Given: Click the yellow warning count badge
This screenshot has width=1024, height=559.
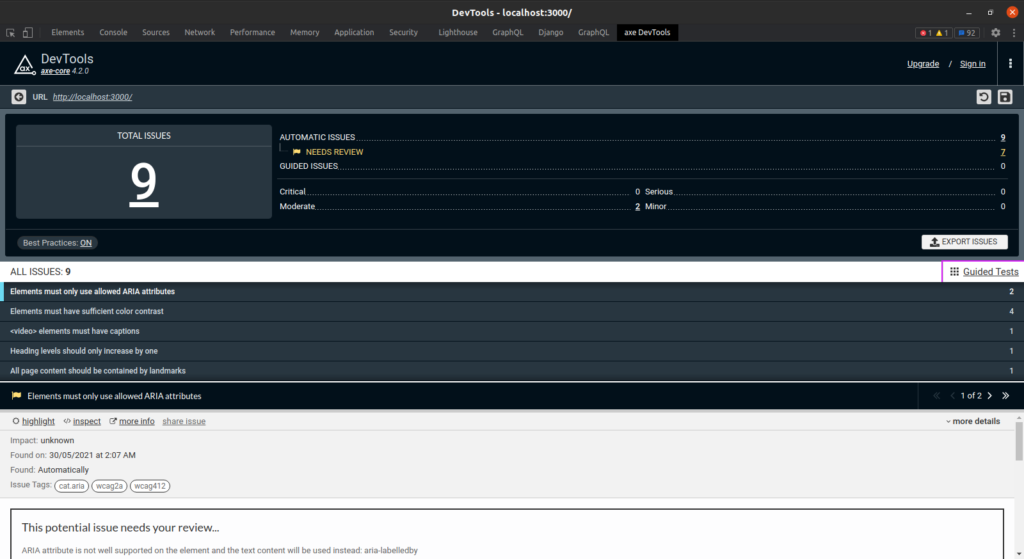Looking at the screenshot, I should [x=942, y=33].
